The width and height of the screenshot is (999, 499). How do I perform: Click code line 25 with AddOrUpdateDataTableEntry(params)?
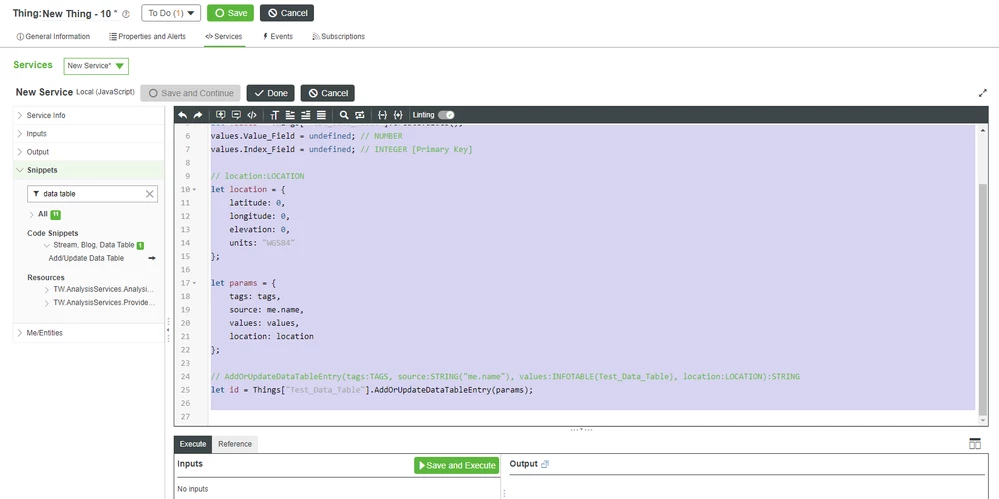[371, 389]
